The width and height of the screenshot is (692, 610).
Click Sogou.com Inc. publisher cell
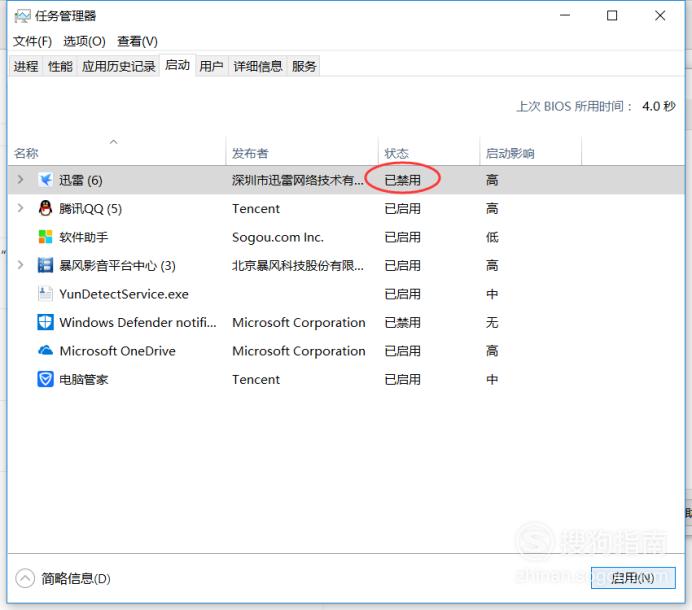(x=278, y=237)
